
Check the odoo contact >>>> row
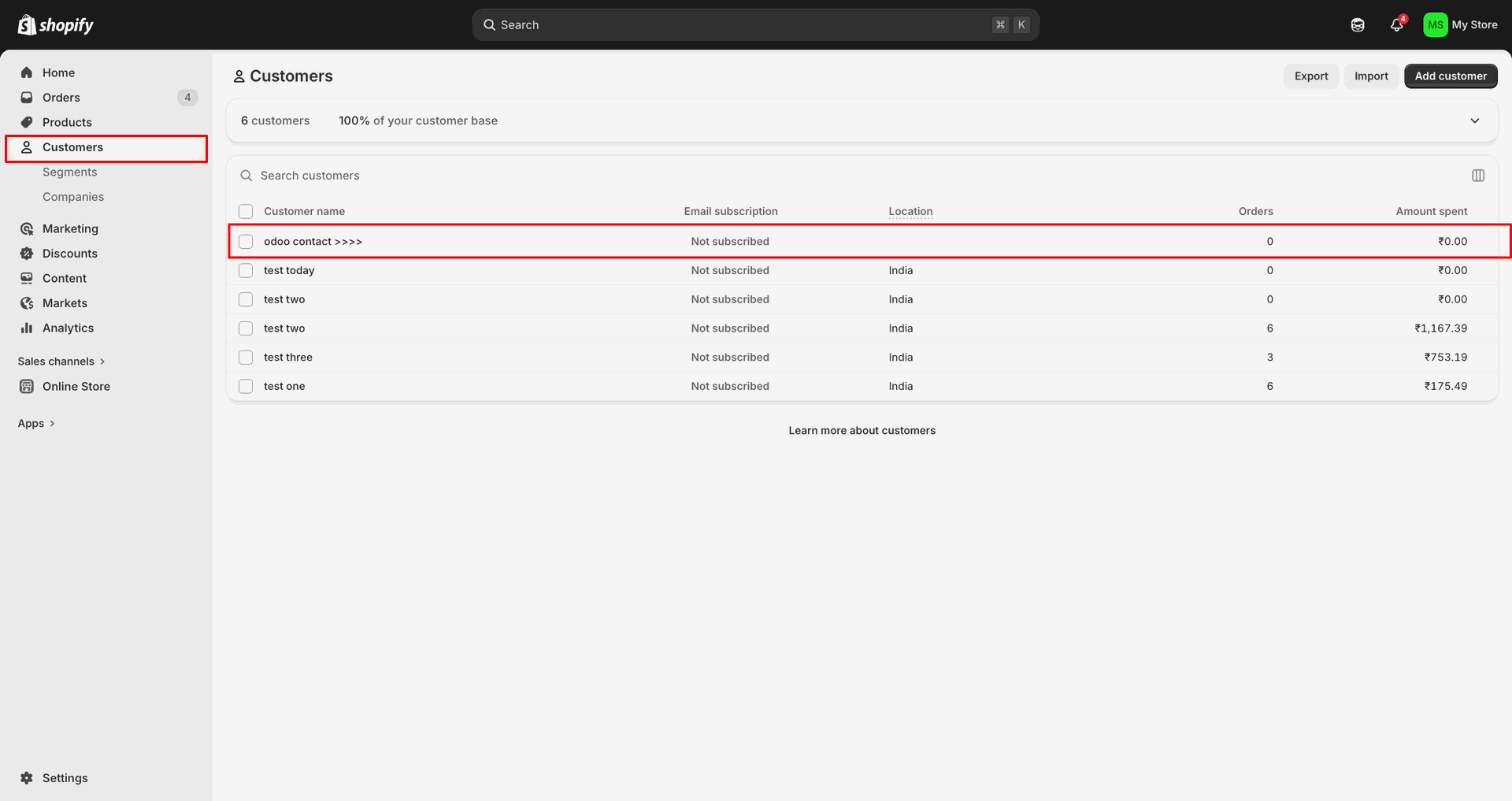click(246, 241)
